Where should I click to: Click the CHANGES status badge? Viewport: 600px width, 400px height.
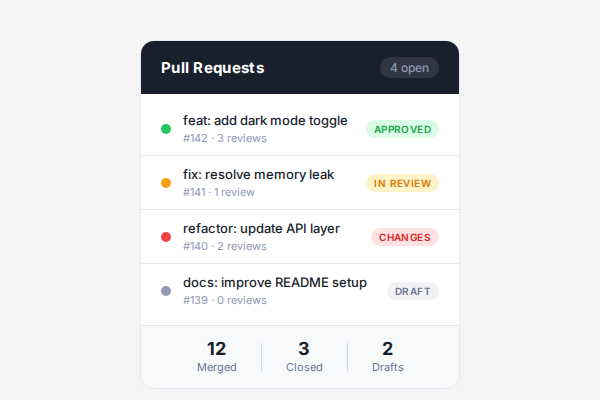click(405, 237)
